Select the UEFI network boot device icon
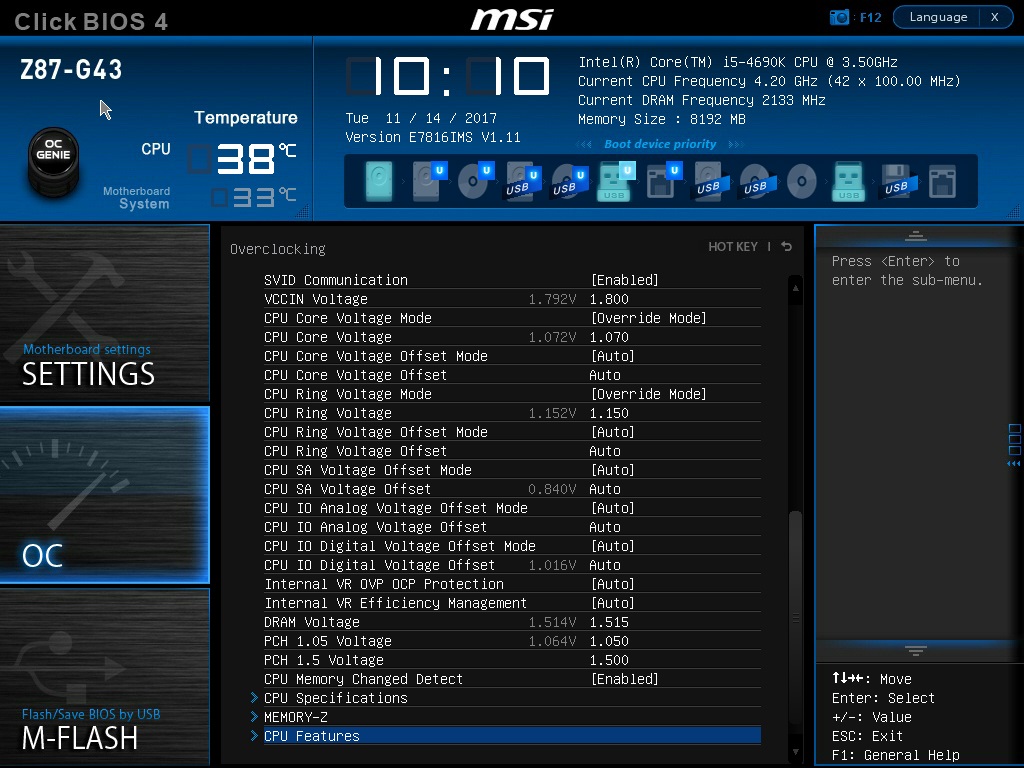 pyautogui.click(x=664, y=181)
